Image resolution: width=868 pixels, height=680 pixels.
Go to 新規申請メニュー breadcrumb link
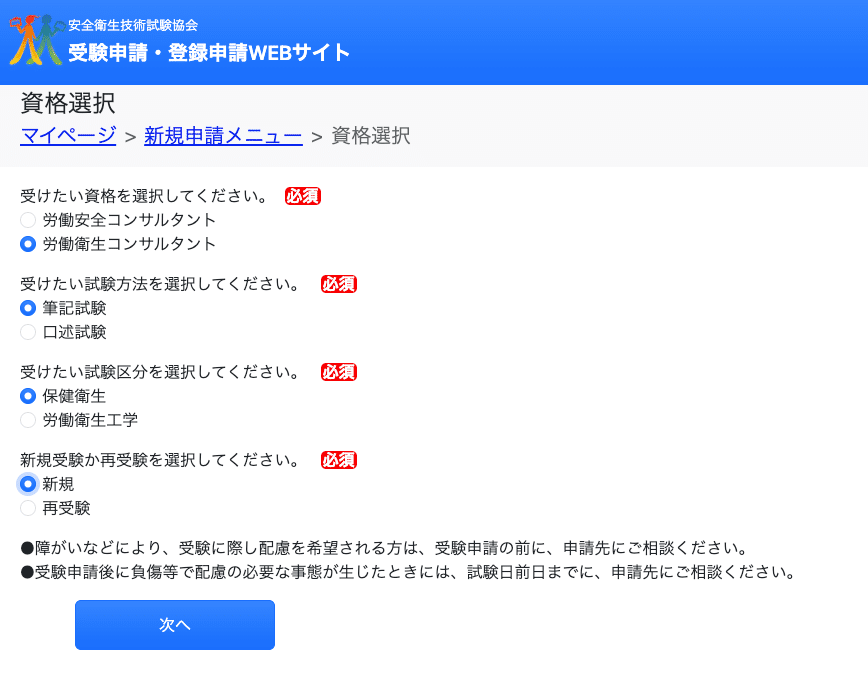pyautogui.click(x=223, y=136)
